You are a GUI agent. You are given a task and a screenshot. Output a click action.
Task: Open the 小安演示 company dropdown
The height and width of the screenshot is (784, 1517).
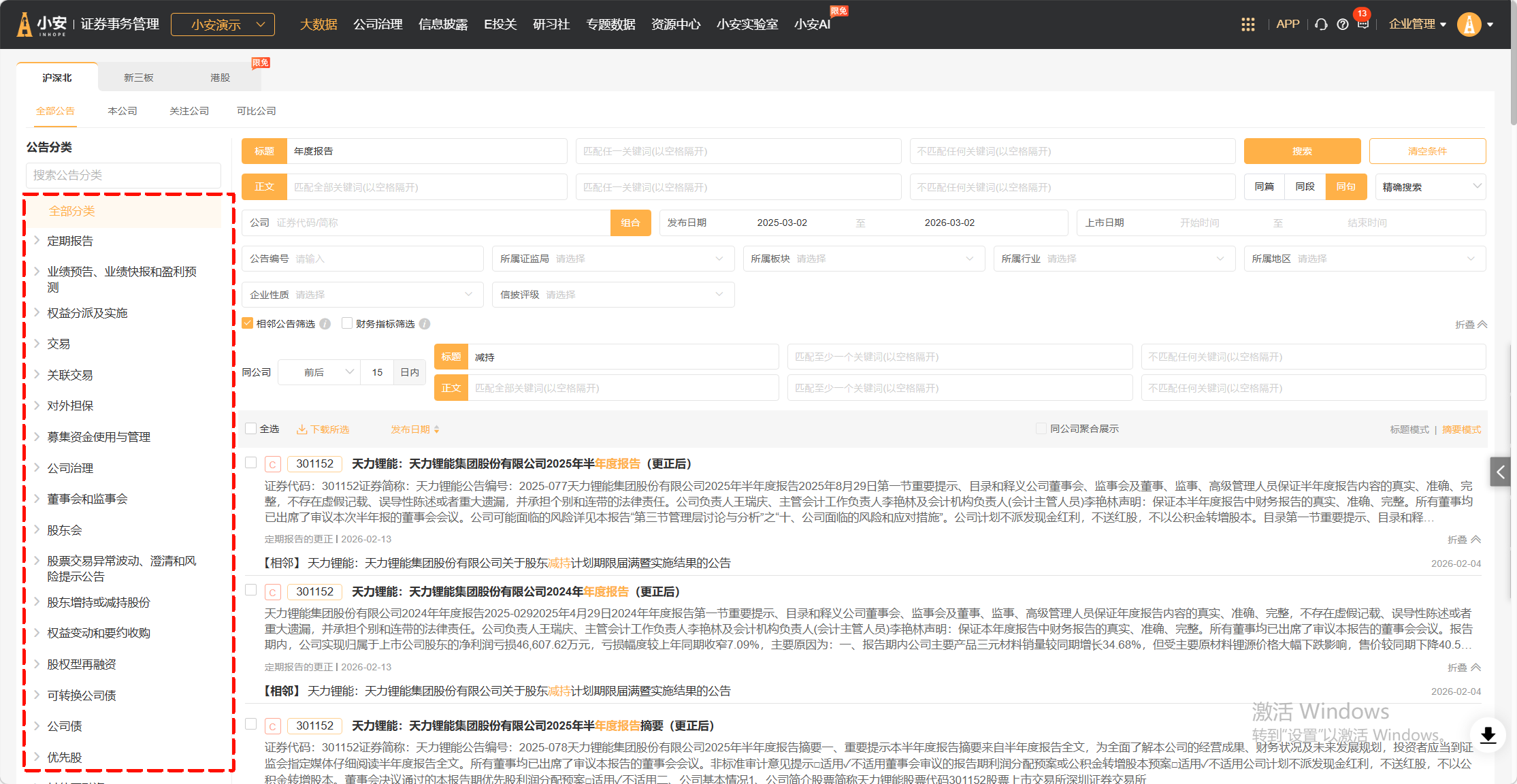pyautogui.click(x=223, y=24)
